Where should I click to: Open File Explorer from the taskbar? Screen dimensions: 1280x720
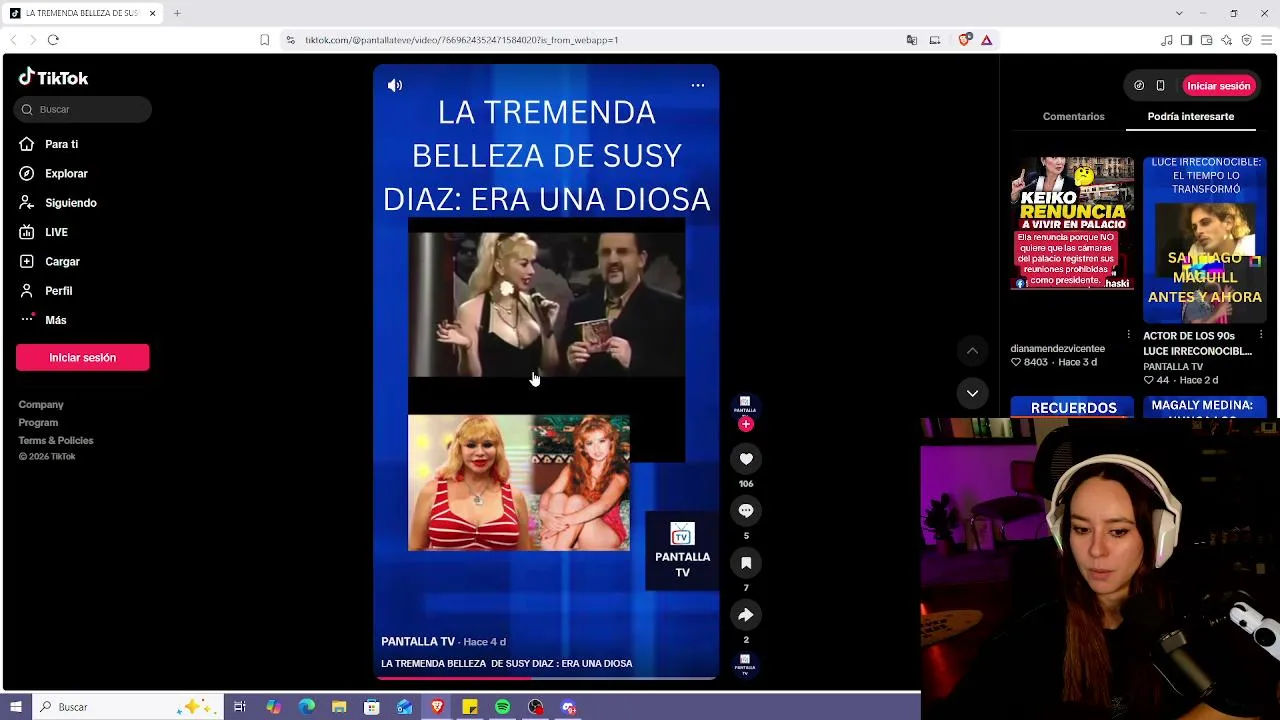coord(339,707)
